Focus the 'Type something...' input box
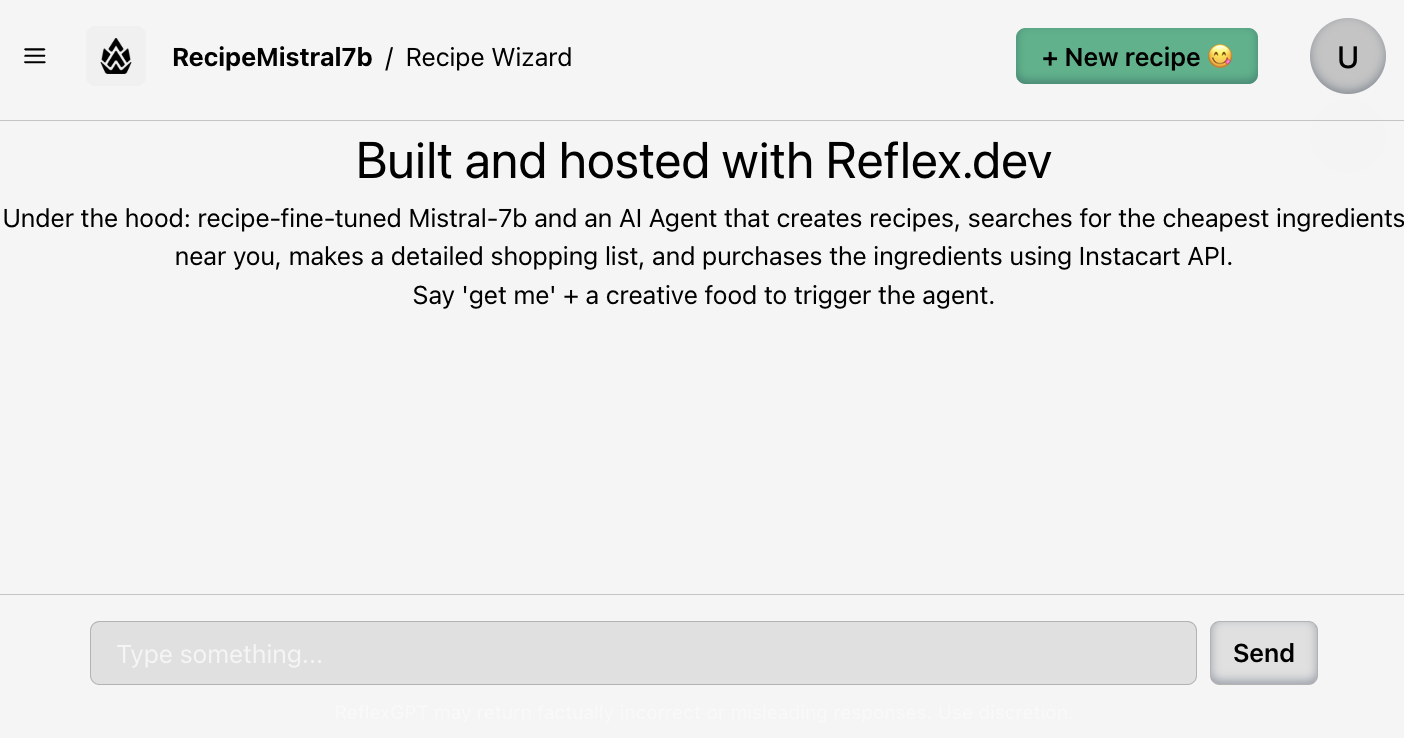This screenshot has width=1404, height=738. (643, 653)
